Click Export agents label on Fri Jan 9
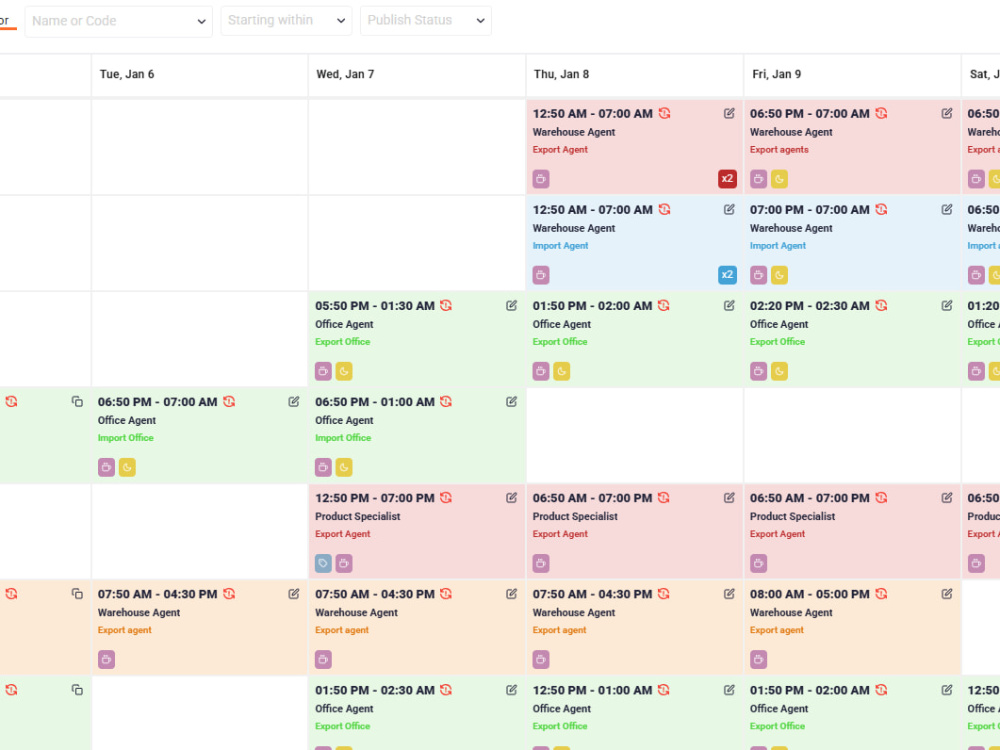This screenshot has width=1000, height=750. click(x=779, y=150)
